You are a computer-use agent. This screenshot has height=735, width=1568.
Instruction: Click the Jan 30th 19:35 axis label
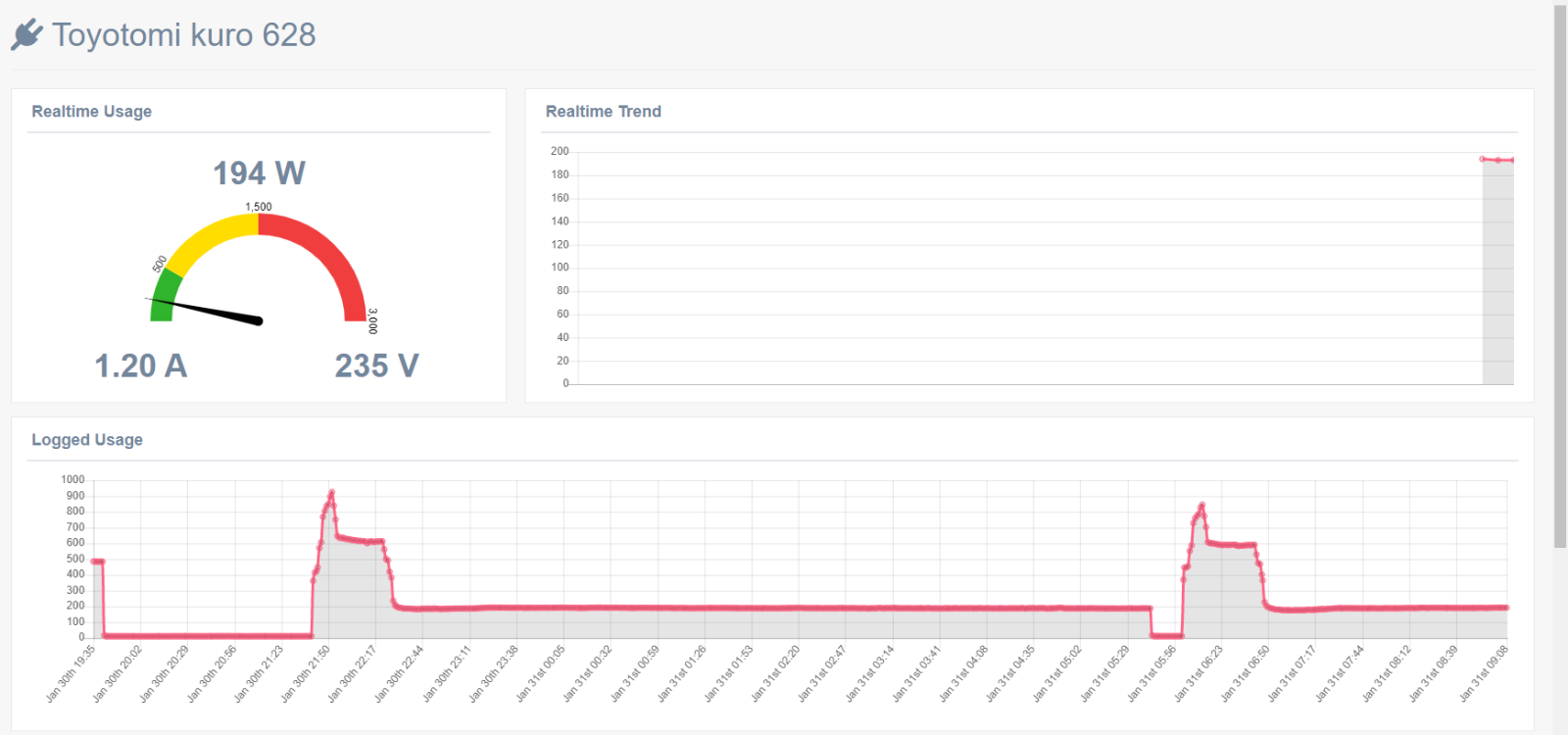(71, 673)
